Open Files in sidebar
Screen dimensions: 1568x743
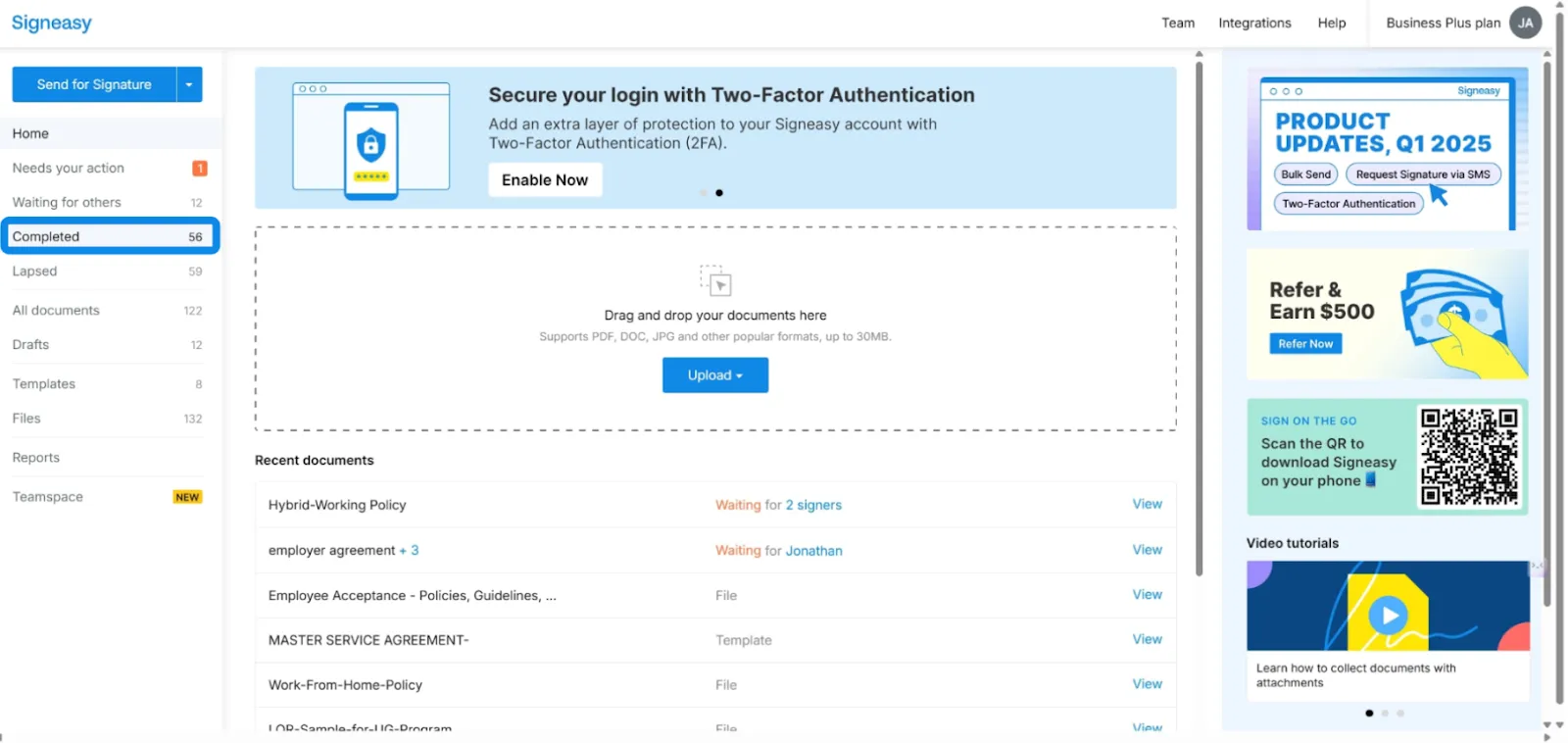[x=108, y=419]
